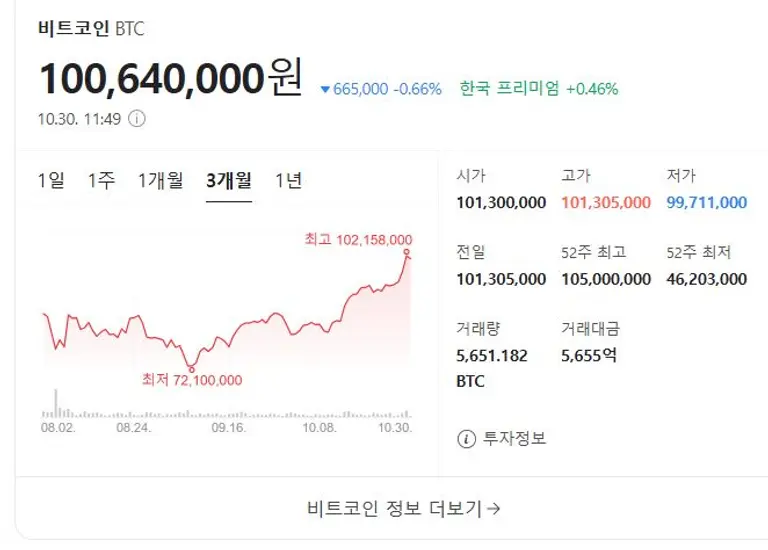Screen dimensions: 768x550
Task: Click the current price 100,640,000원
Action: 170,79
